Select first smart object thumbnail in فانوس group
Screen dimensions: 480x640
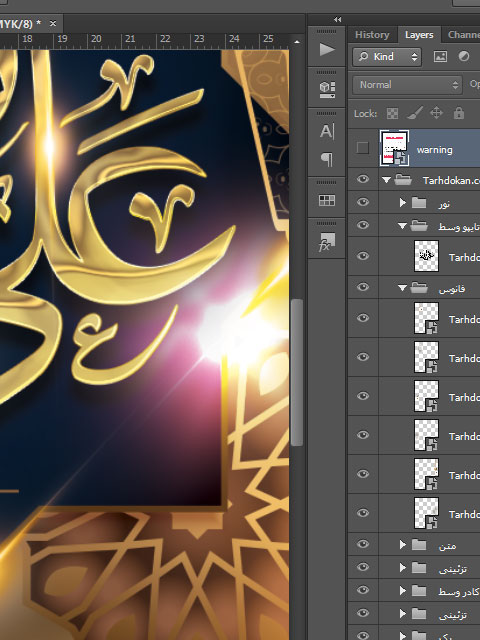point(426,318)
